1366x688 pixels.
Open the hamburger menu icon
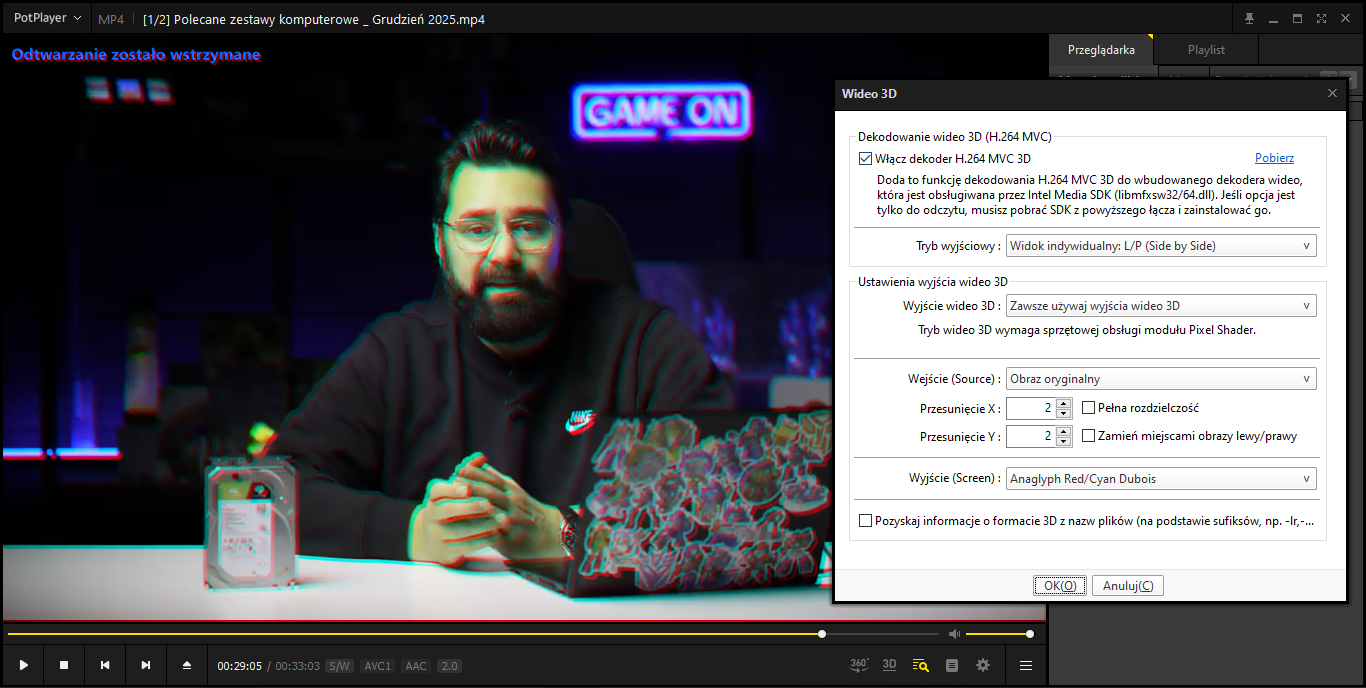pyautogui.click(x=1025, y=665)
